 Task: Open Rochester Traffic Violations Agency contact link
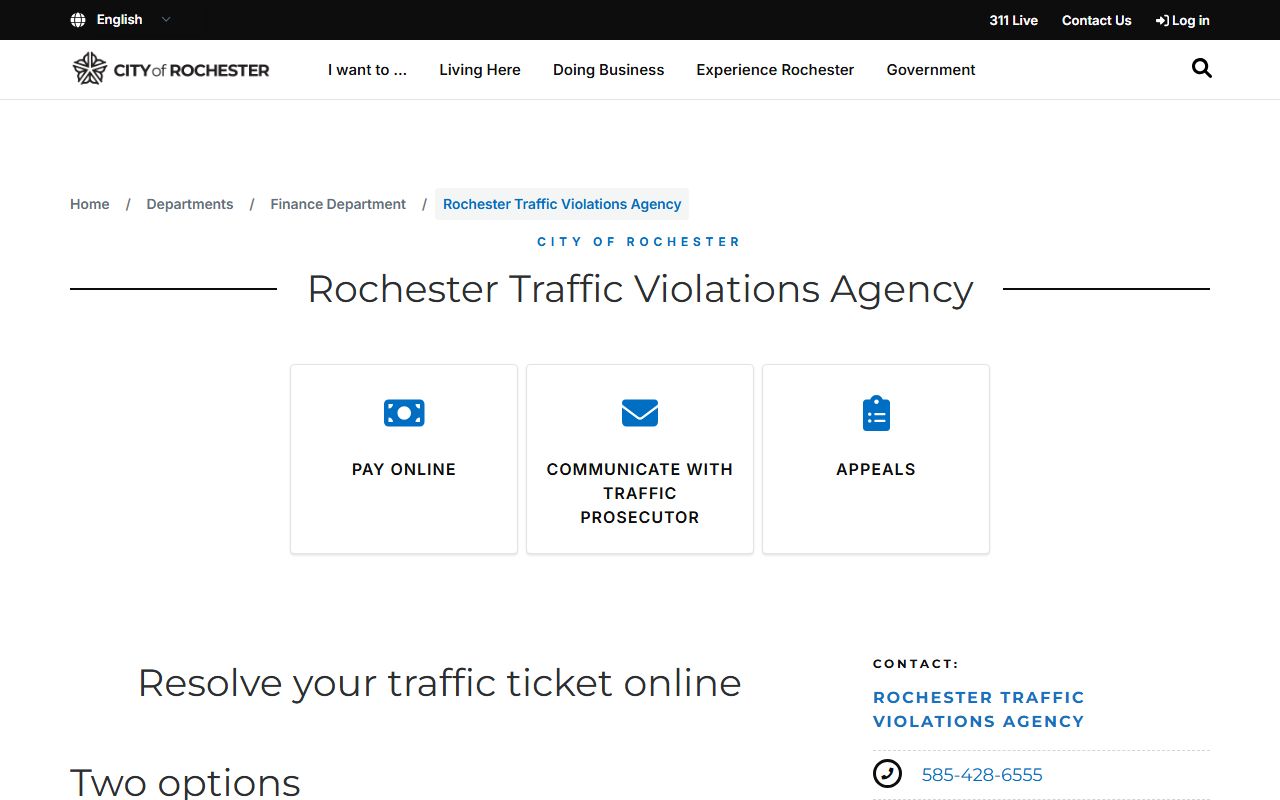(x=978, y=709)
